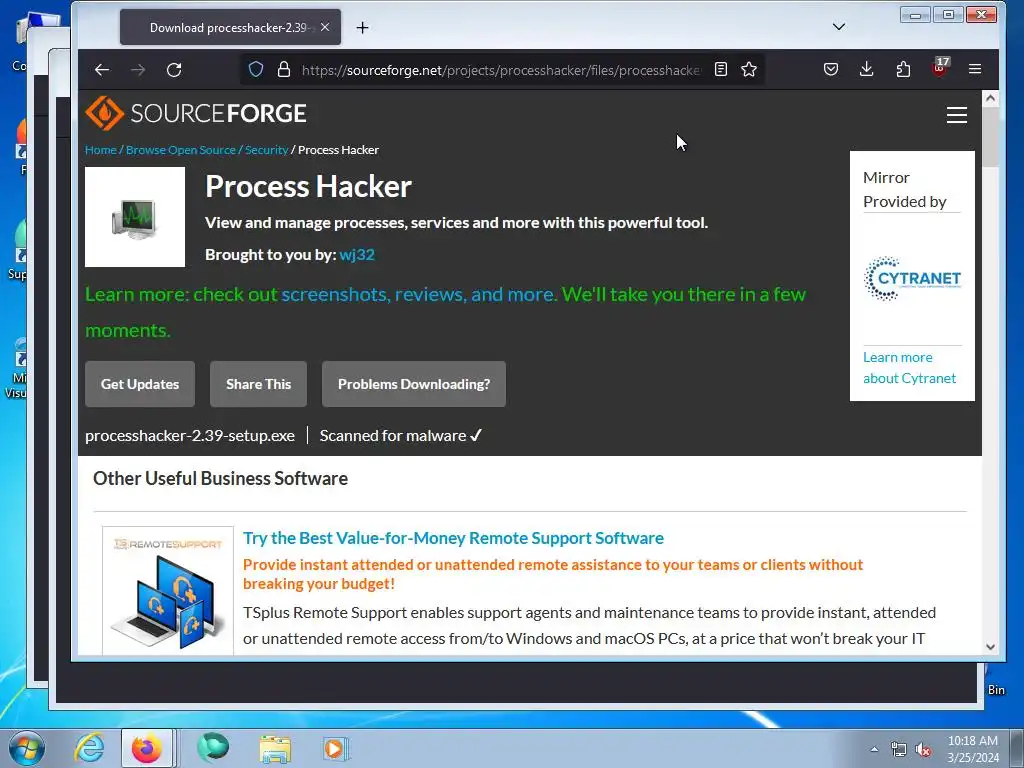
Task: Open SourceForge site hamburger menu
Action: click(957, 115)
